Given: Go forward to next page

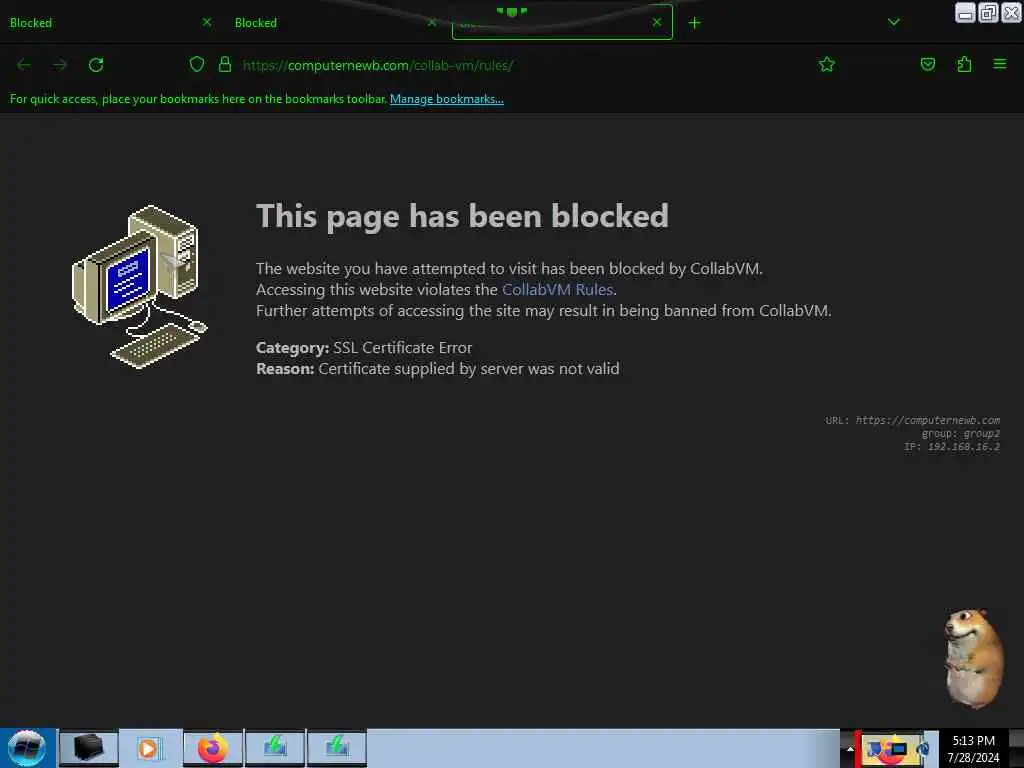Looking at the screenshot, I should [x=60, y=65].
